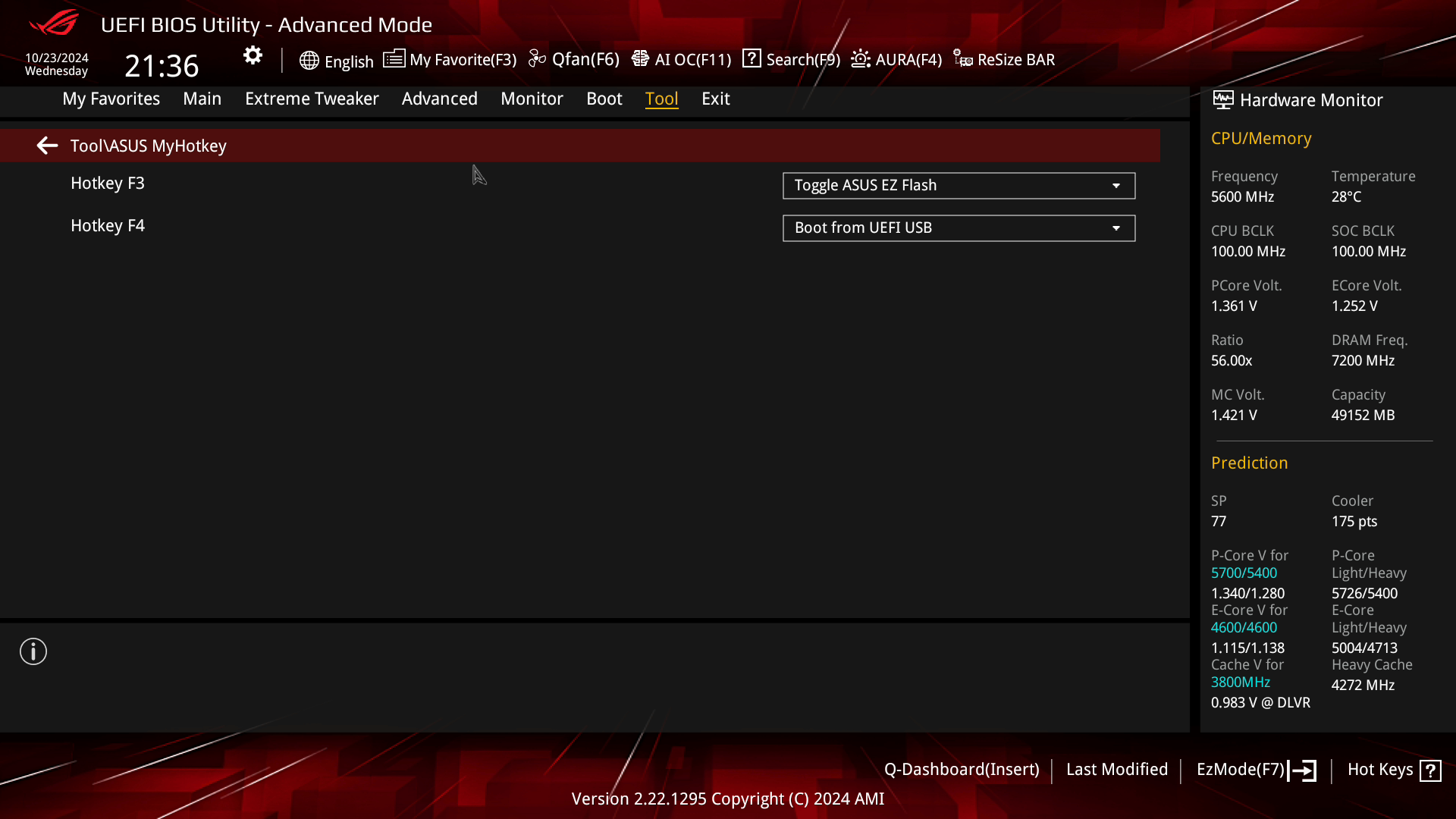Image resolution: width=1456 pixels, height=819 pixels.
Task: Select Boot menu tab
Action: tap(604, 98)
